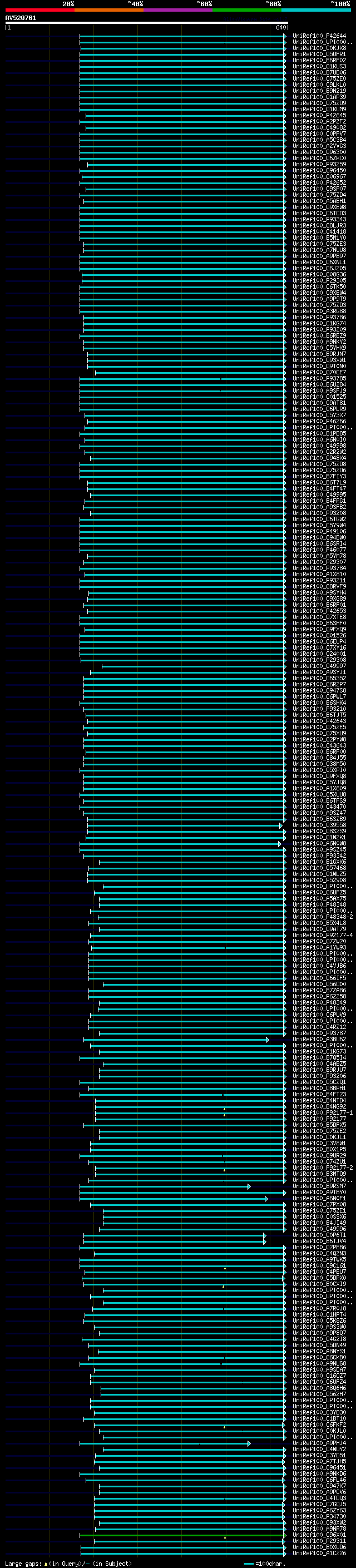
Task: Open hit UniRef100_B7UD06
Action: pos(319,72)
